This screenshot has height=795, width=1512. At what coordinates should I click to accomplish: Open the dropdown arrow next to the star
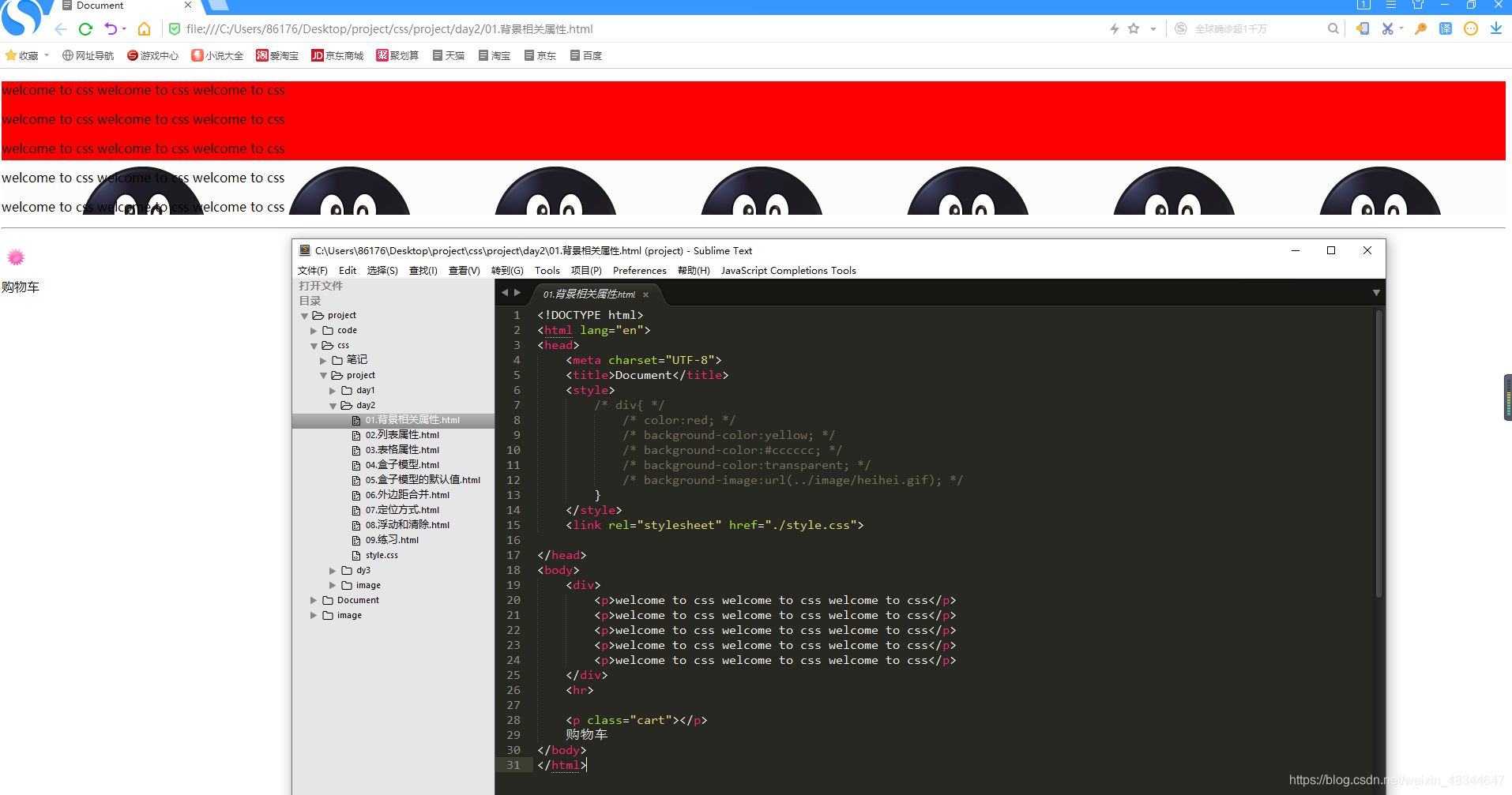click(1153, 29)
